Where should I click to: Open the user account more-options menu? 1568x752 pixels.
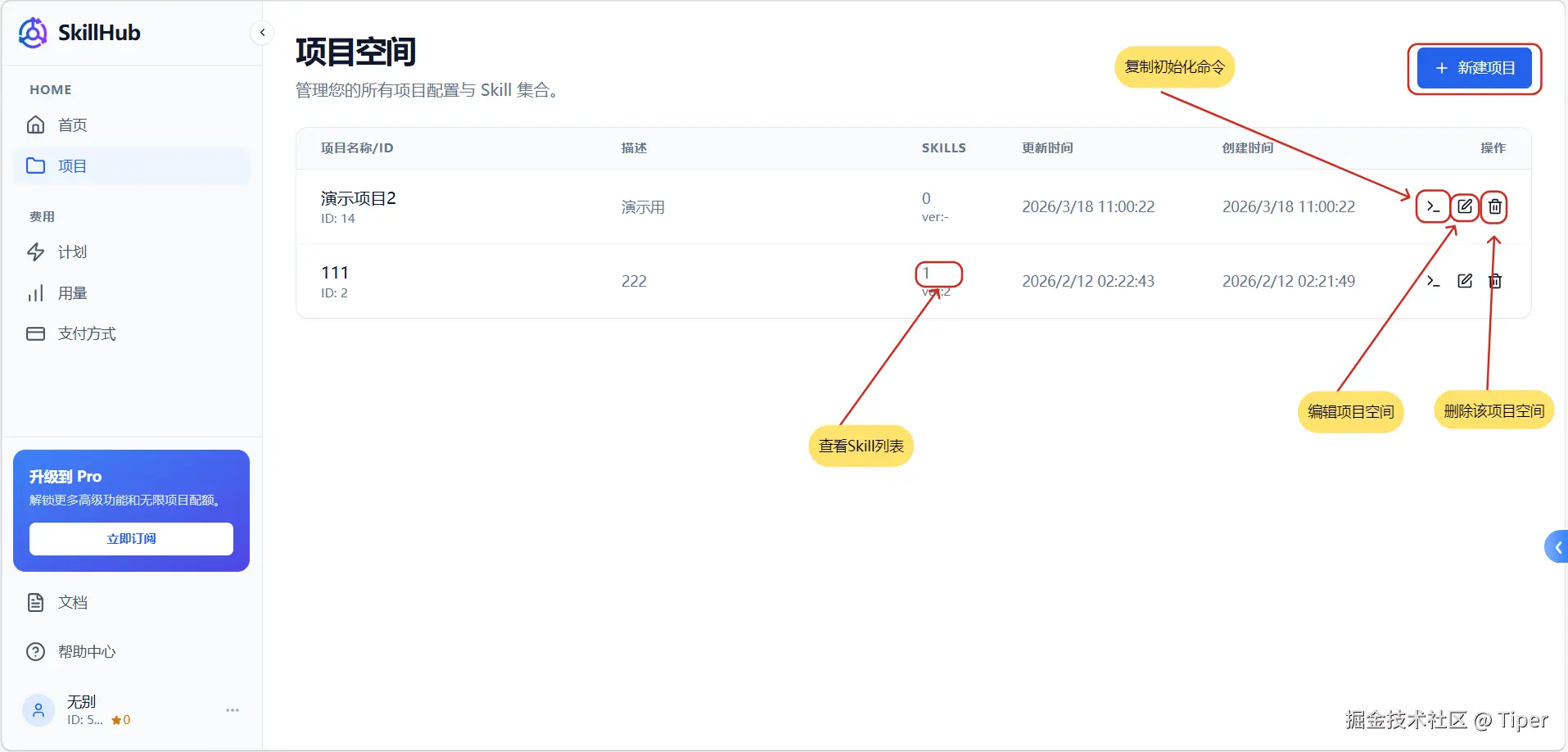(x=233, y=710)
